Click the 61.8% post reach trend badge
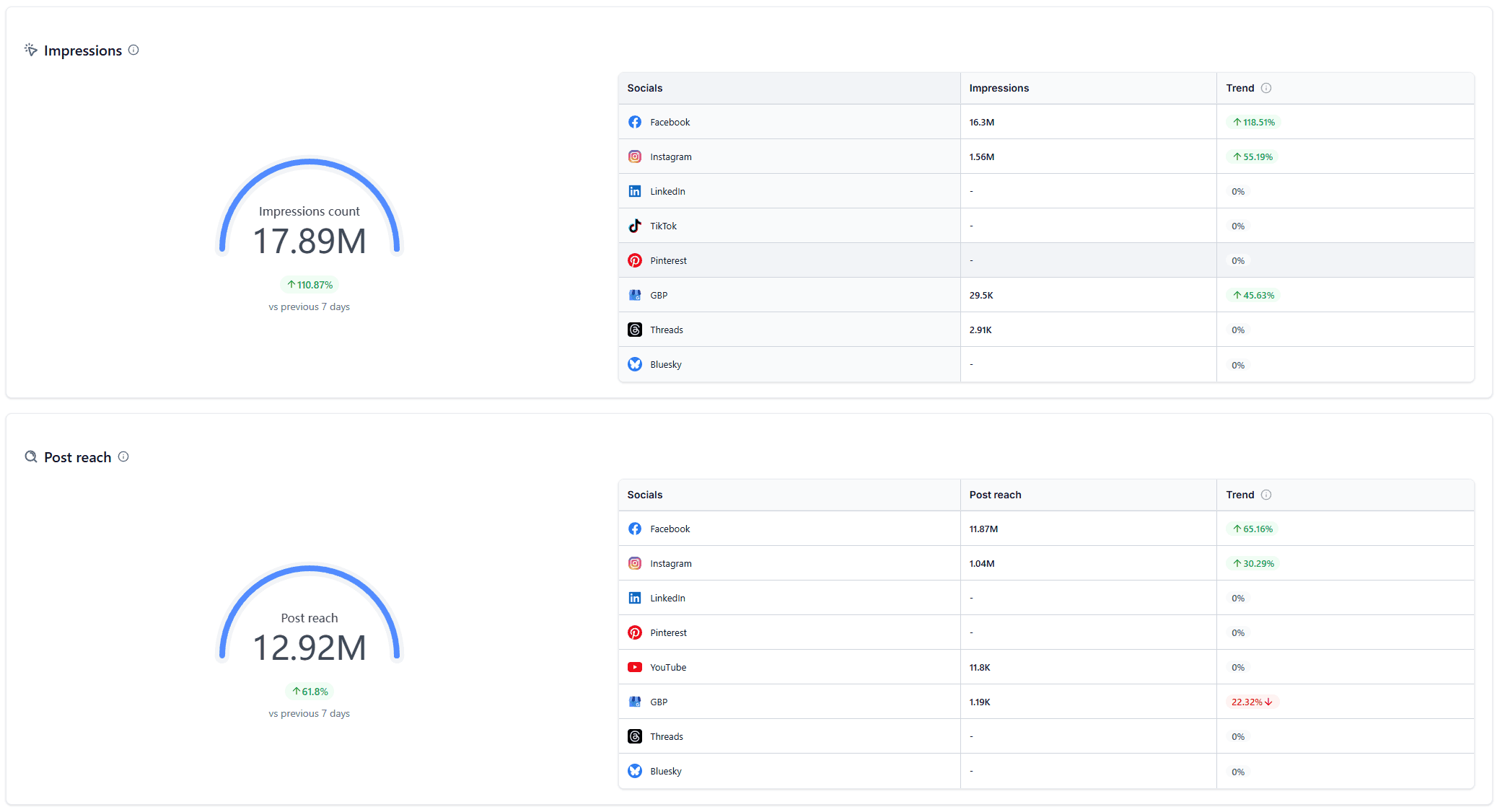Screen dimensions: 1505x812 click(310, 692)
